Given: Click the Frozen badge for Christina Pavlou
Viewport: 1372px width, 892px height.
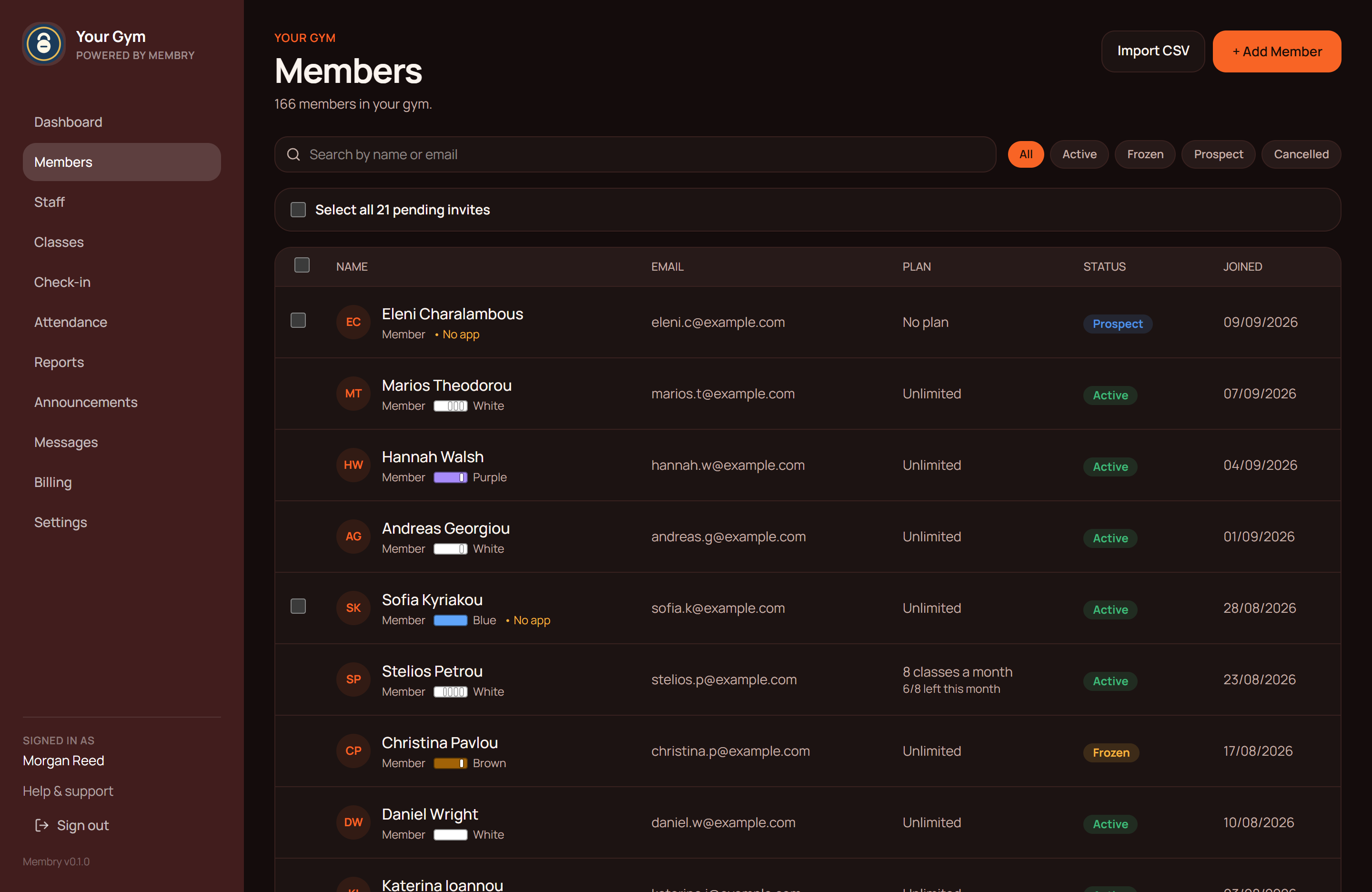Looking at the screenshot, I should pos(1111,753).
